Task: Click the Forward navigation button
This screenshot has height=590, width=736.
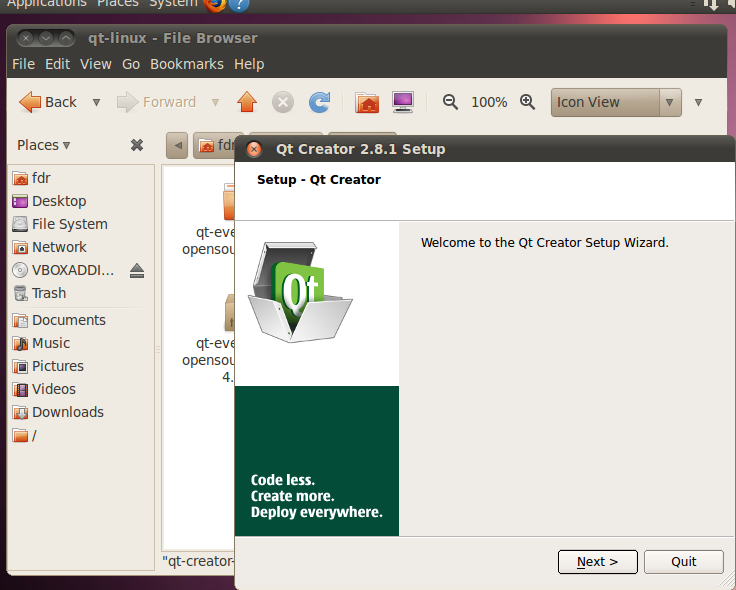Action: click(x=156, y=102)
